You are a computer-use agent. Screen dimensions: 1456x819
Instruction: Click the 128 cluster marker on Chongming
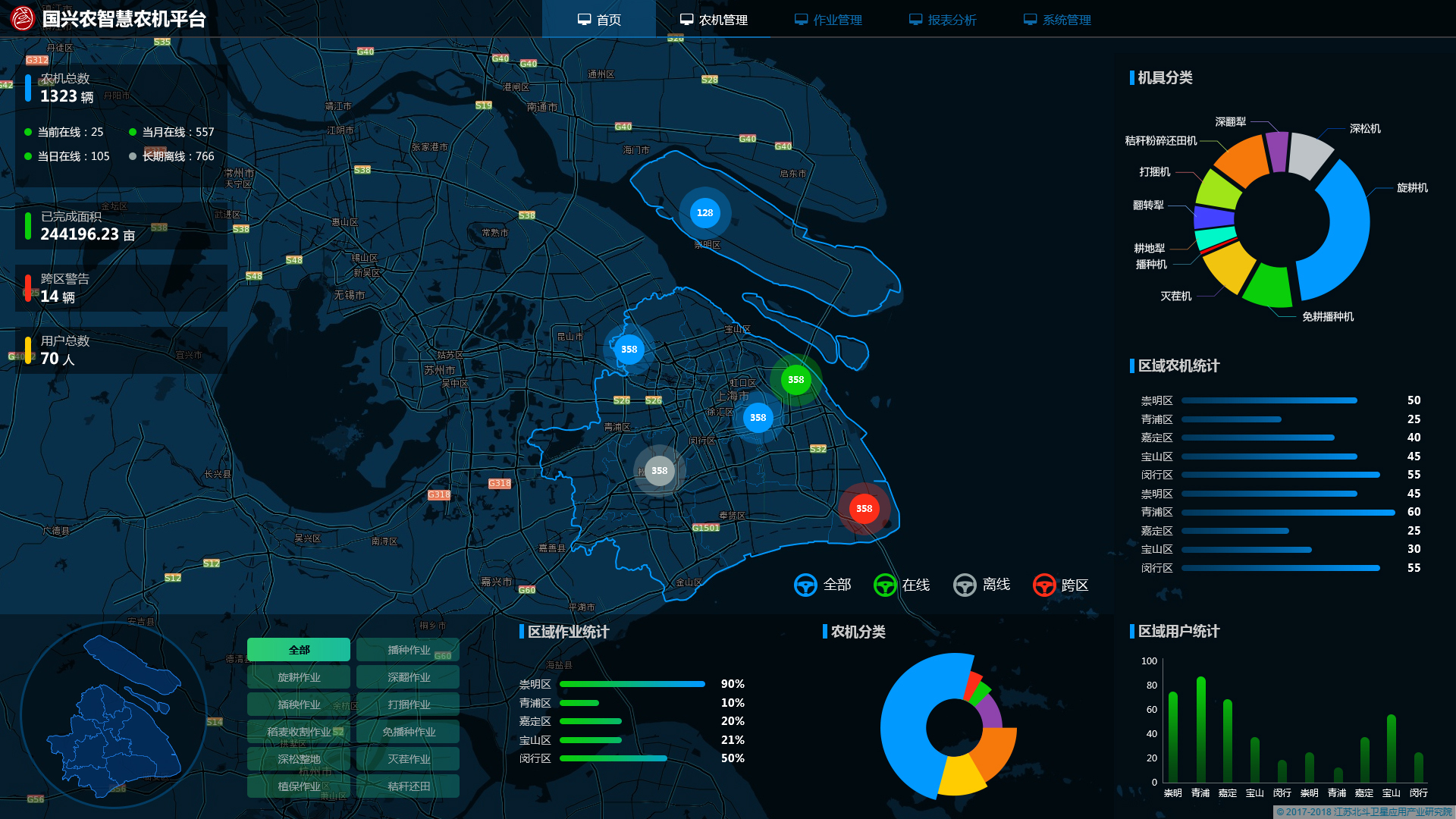point(704,213)
